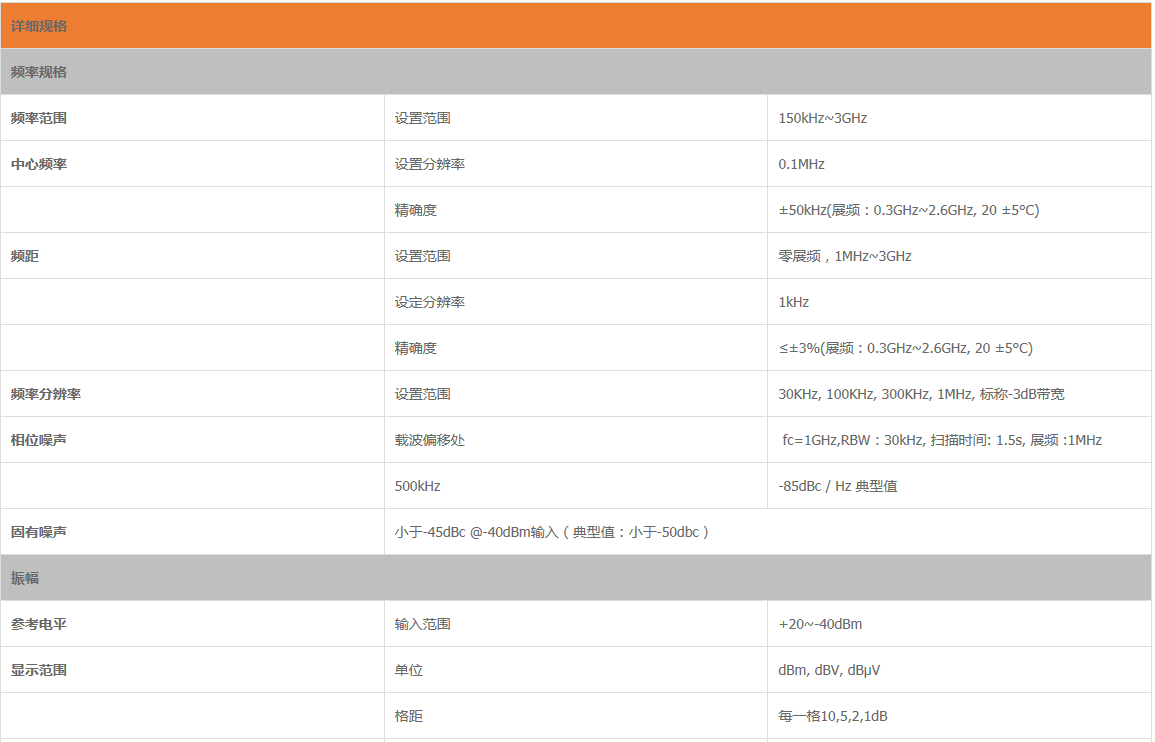Click the 载波偏移处 cell

[429, 440]
